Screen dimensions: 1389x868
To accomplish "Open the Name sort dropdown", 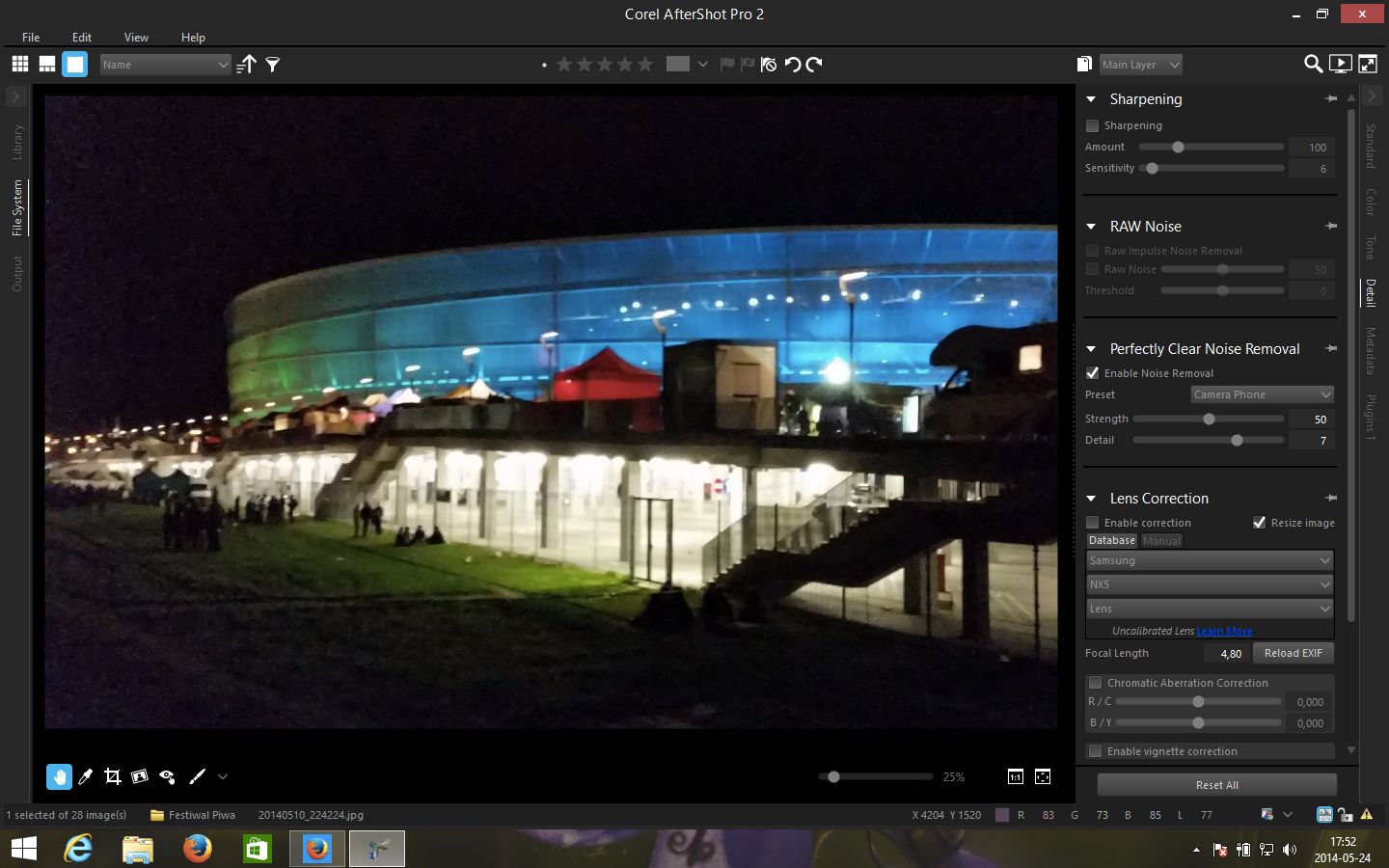I will point(165,65).
